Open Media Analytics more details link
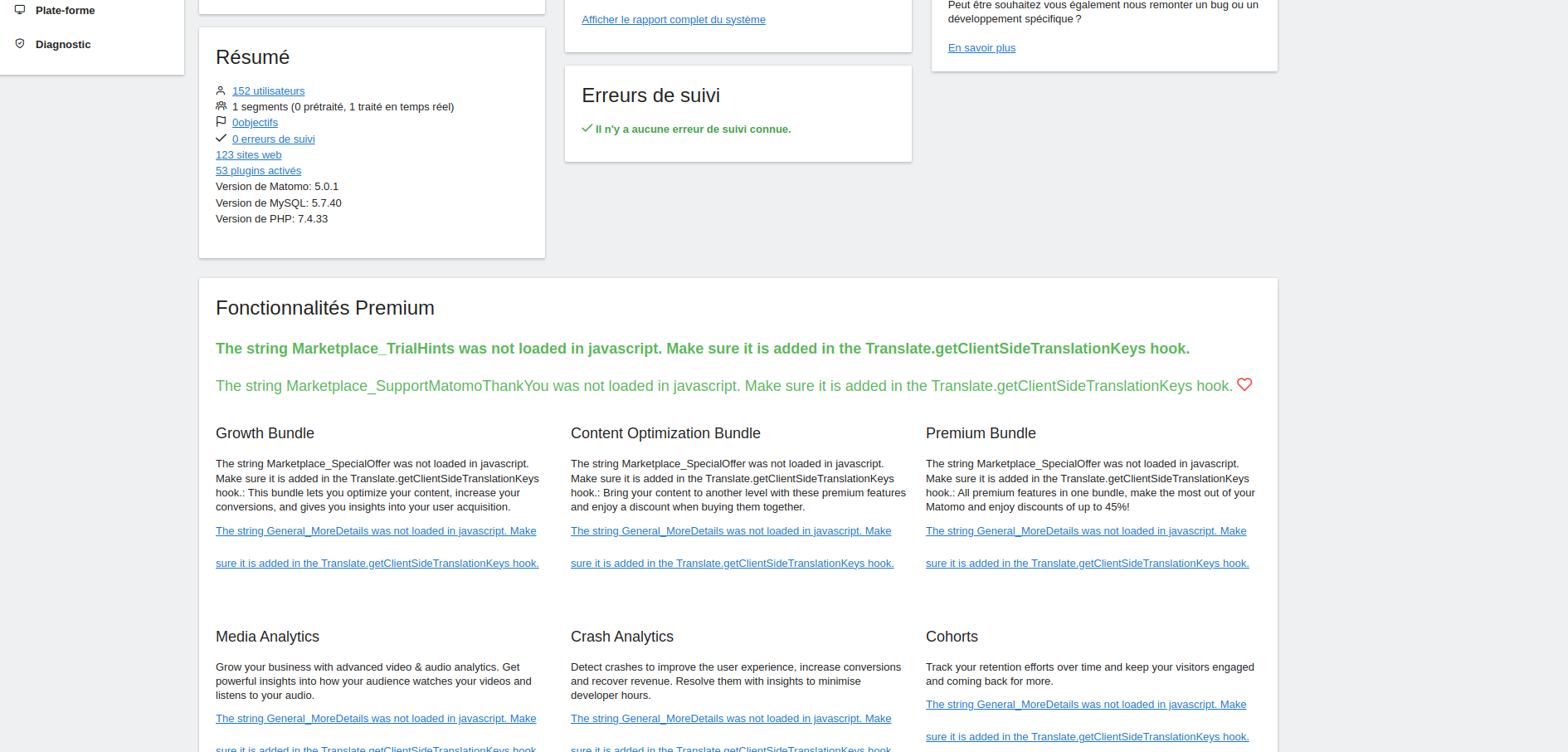Viewport: 1568px width, 752px height. tap(377, 734)
